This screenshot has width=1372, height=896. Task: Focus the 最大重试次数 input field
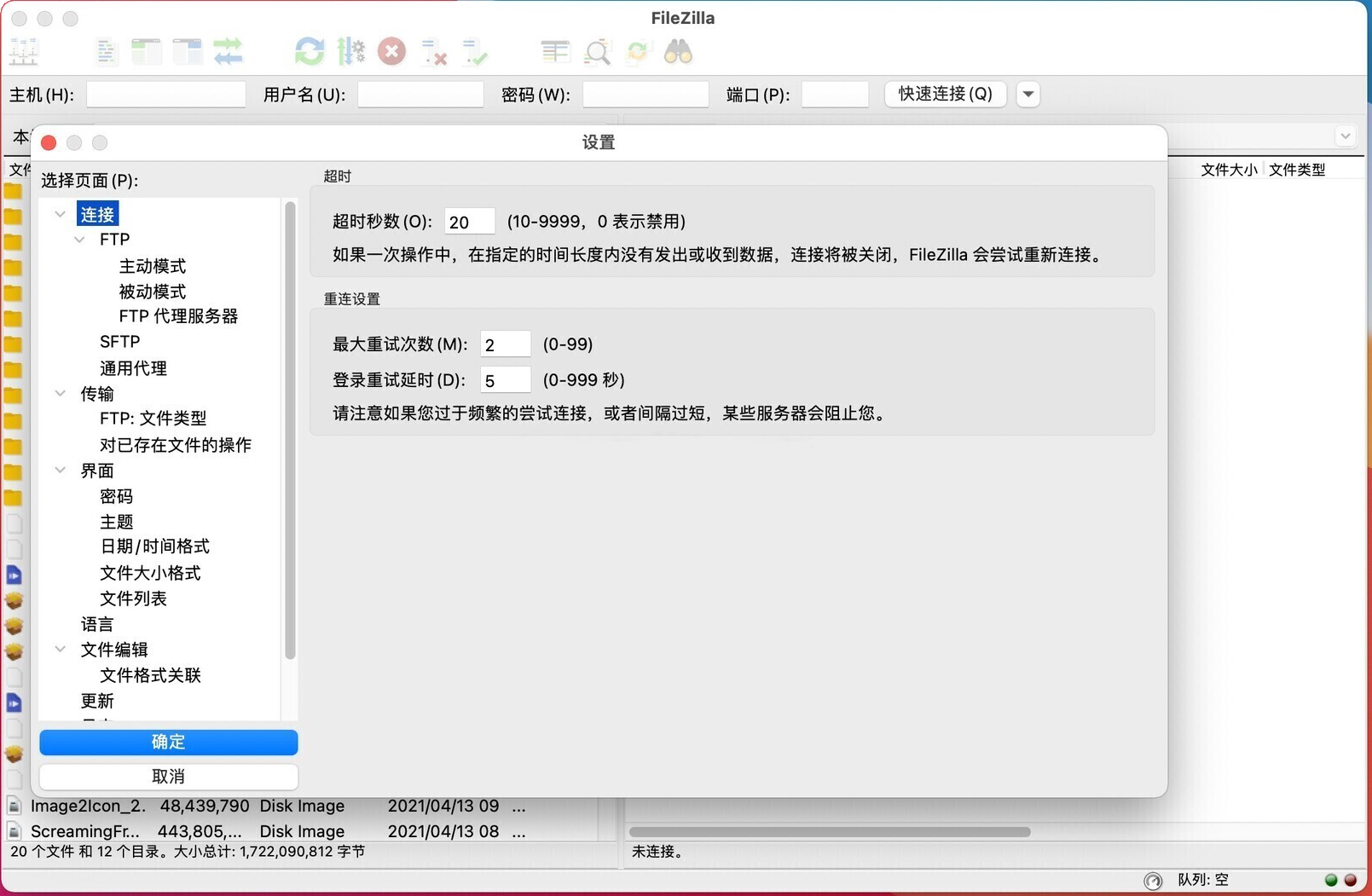coord(506,344)
